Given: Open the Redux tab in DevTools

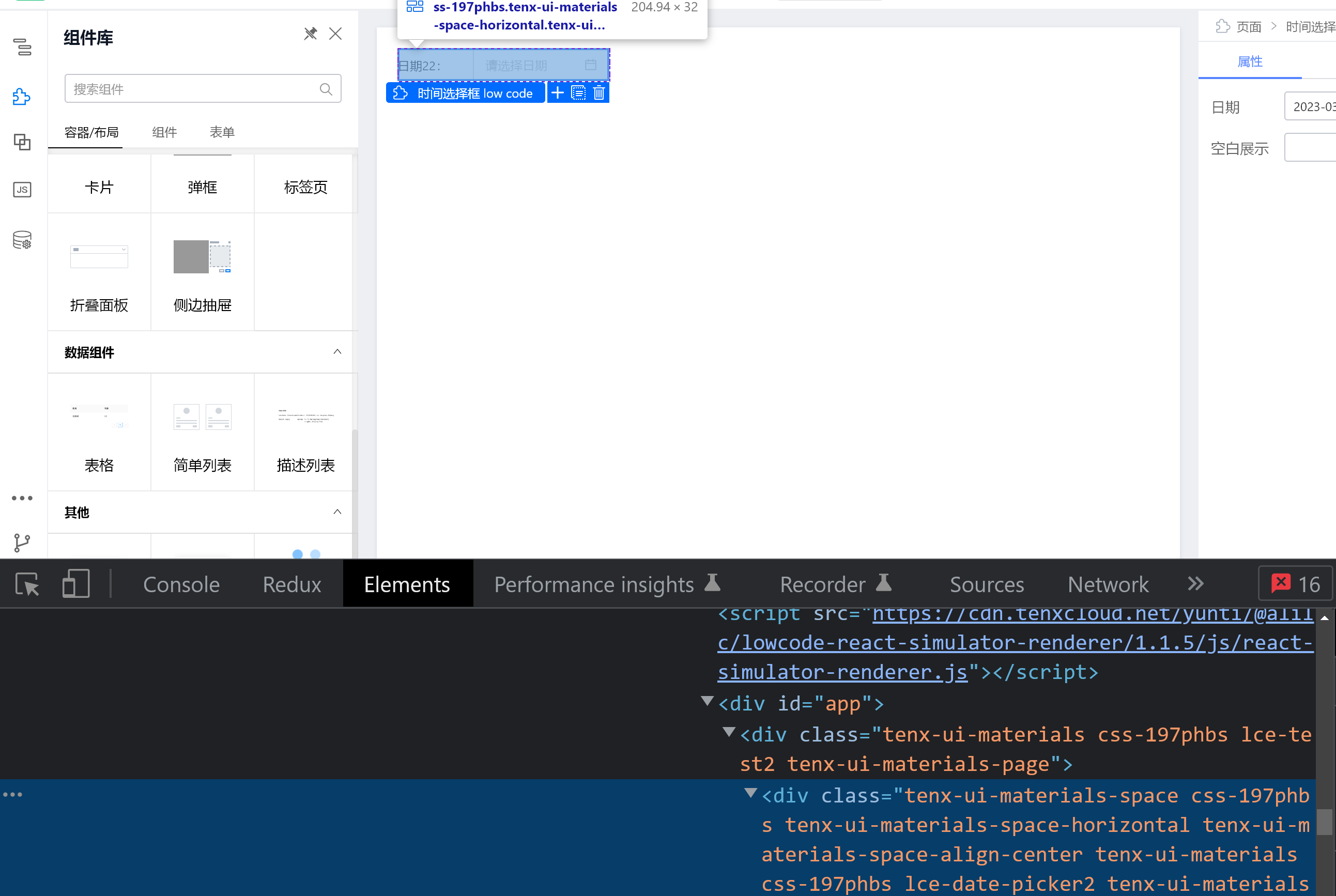Looking at the screenshot, I should point(291,584).
